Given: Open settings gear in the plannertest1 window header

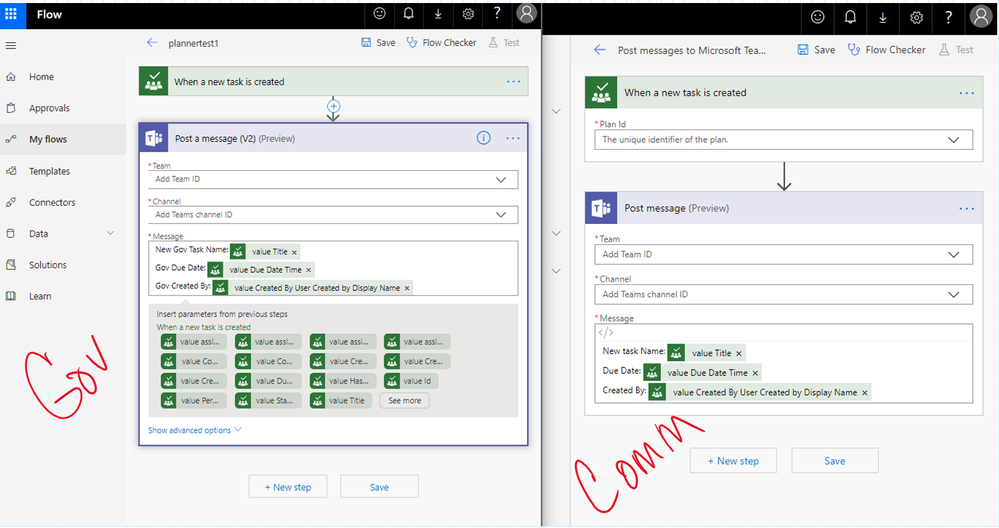Looking at the screenshot, I should point(468,14).
